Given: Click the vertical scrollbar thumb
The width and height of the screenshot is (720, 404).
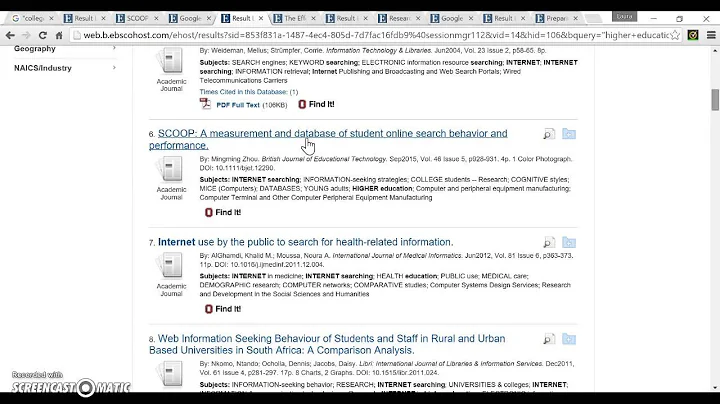Looking at the screenshot, I should (715, 100).
